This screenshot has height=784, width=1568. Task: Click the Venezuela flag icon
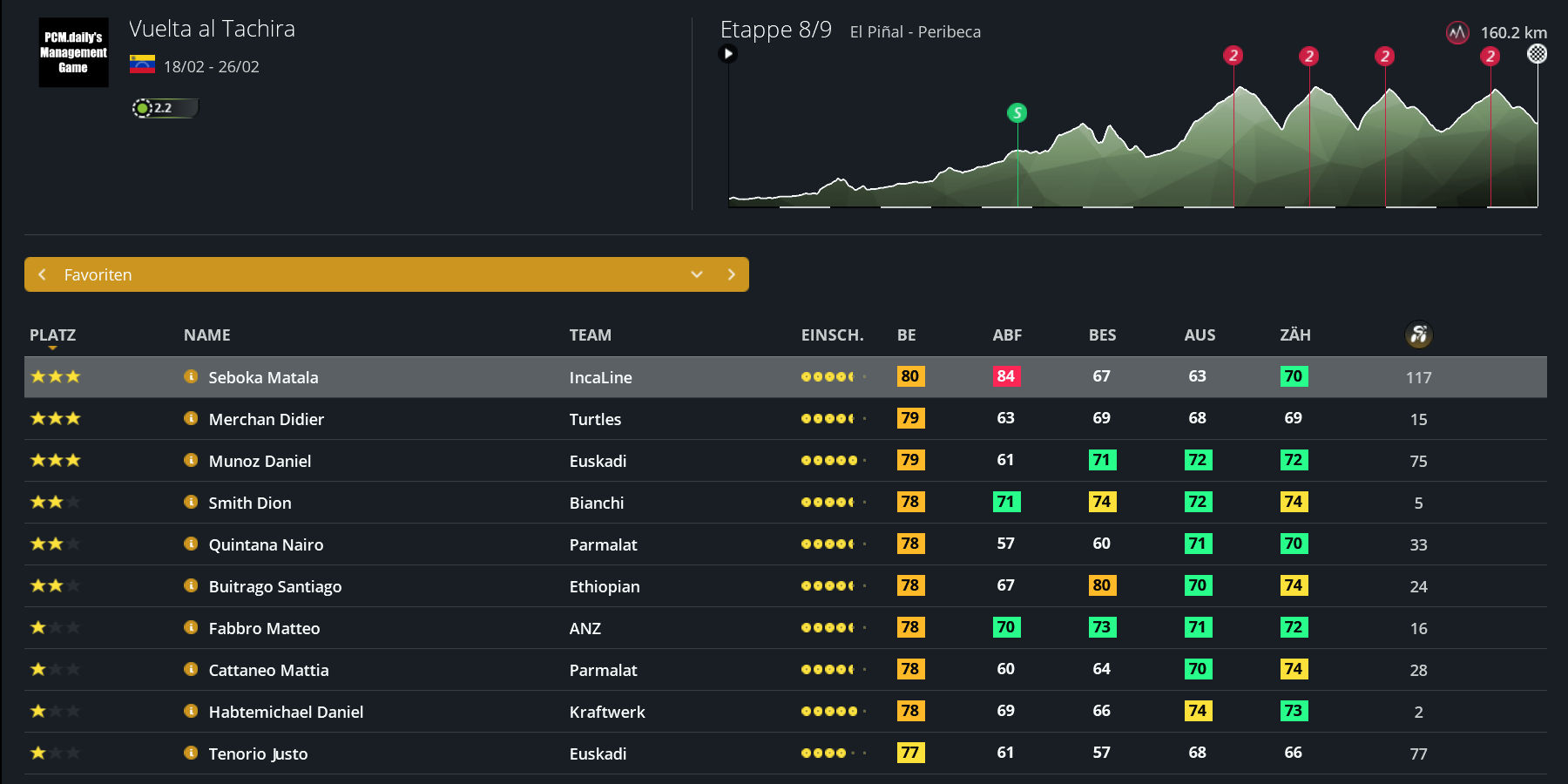click(142, 65)
